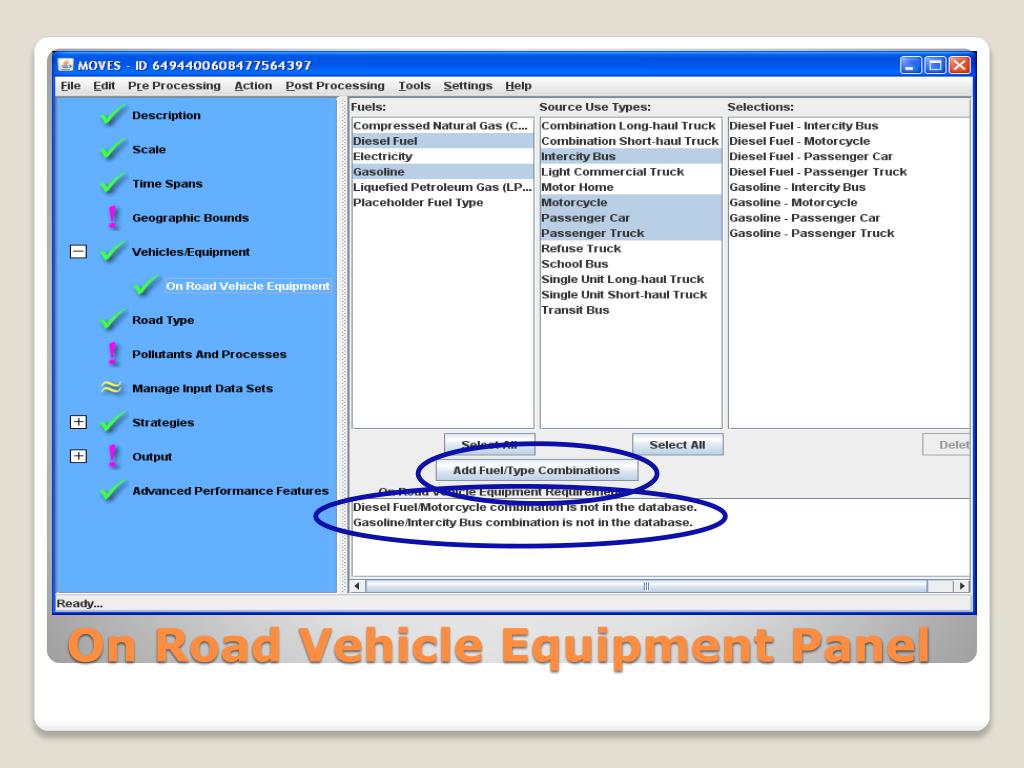The height and width of the screenshot is (768, 1024).
Task: Click the checkmark beside Advanced Performance Features
Action: coord(113,490)
